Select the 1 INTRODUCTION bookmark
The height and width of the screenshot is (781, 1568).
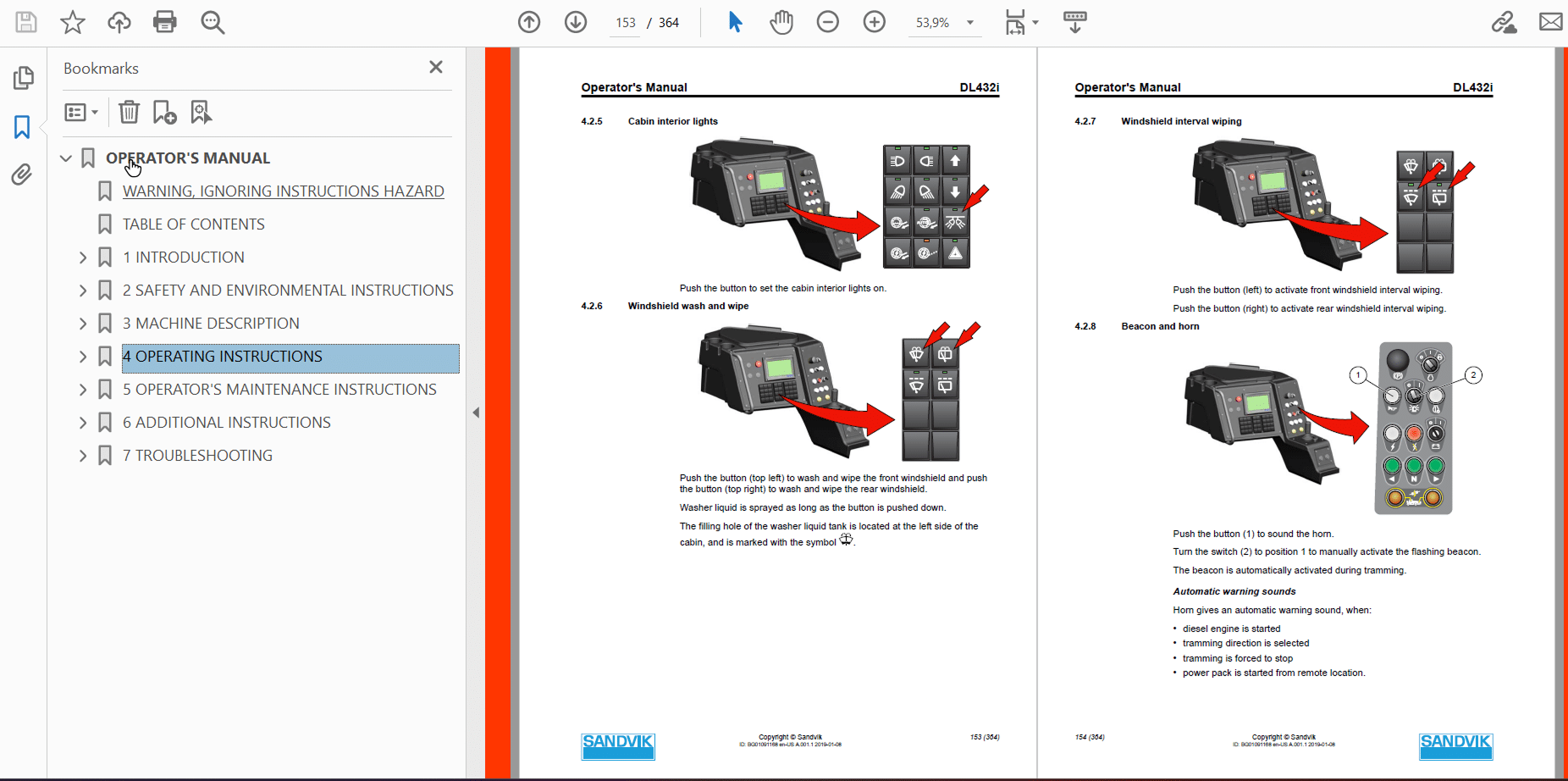[x=183, y=258]
